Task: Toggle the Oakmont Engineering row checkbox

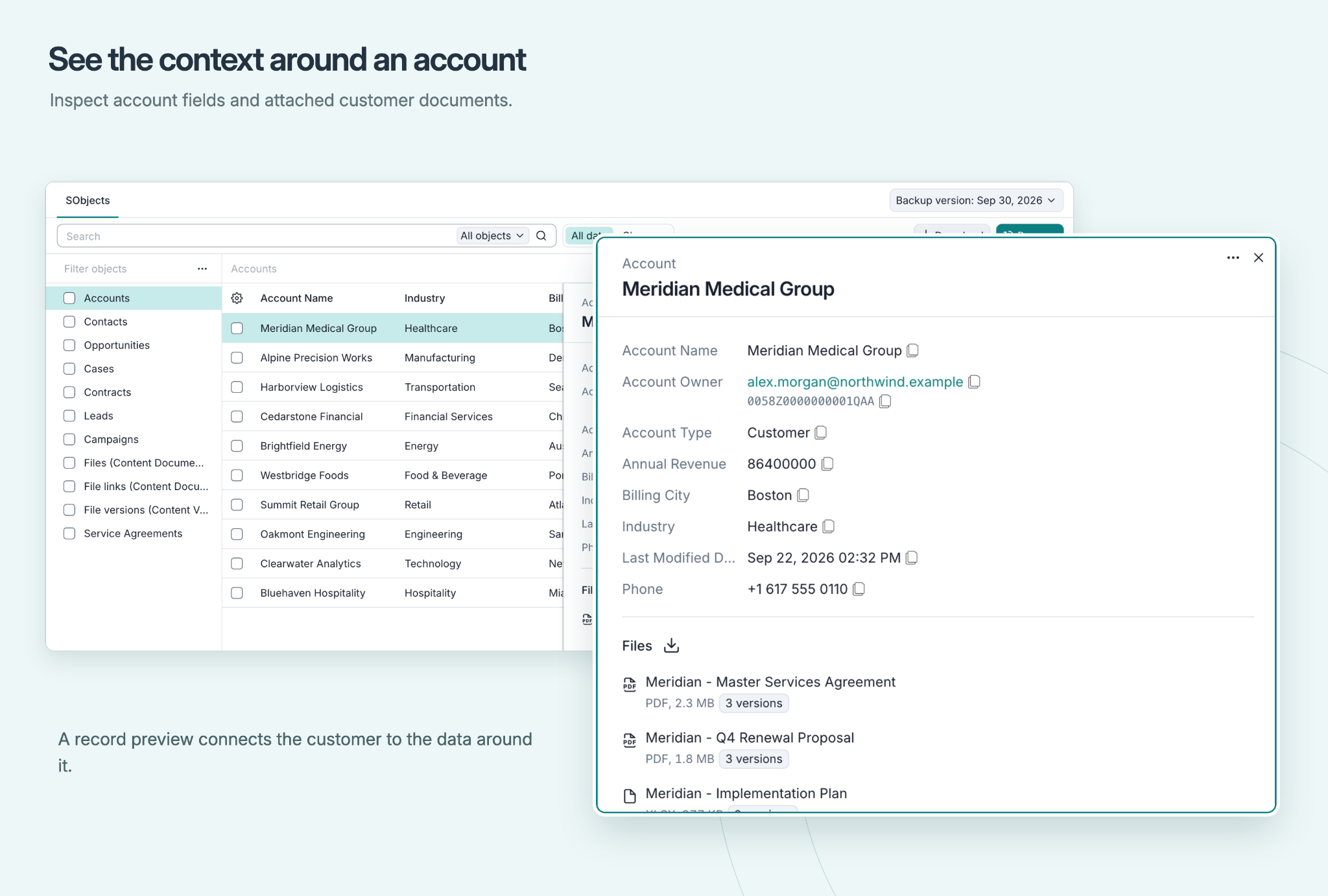Action: click(x=237, y=534)
